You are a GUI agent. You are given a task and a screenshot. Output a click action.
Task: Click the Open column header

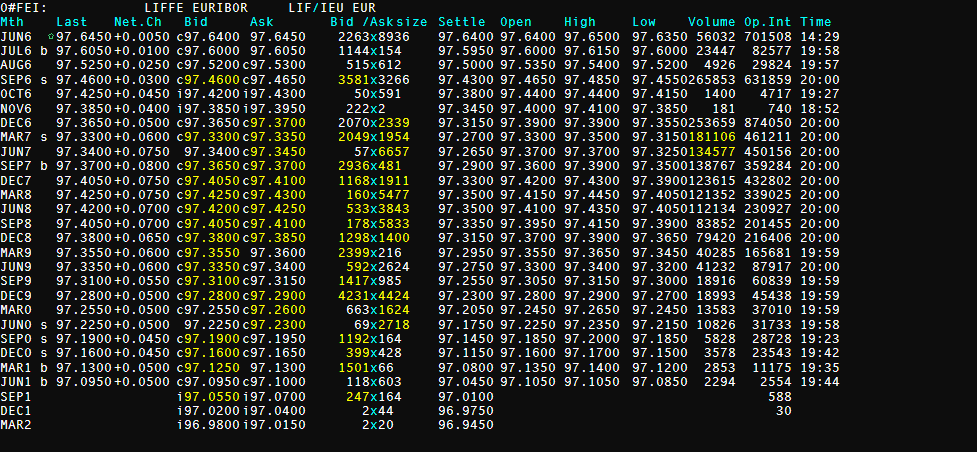click(x=515, y=22)
